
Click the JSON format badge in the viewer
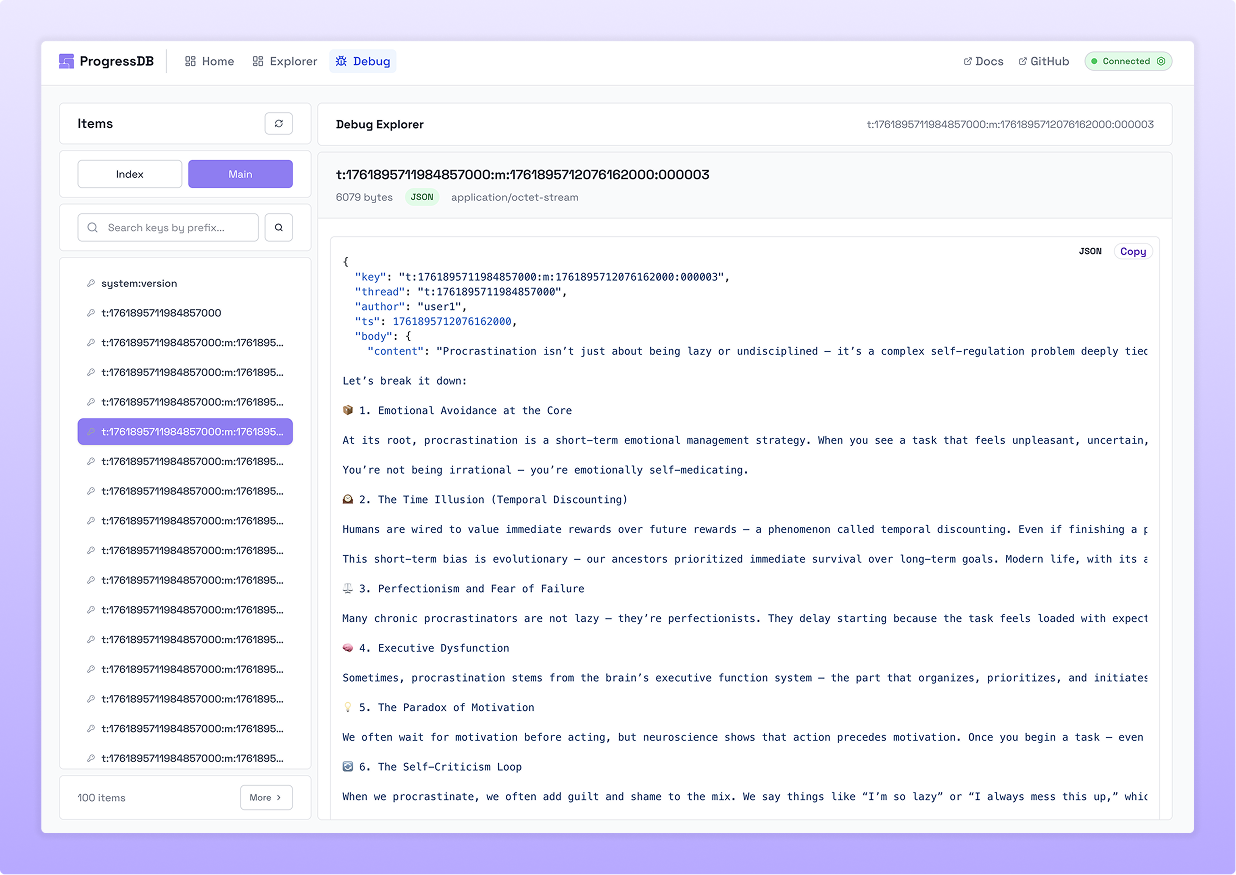[1089, 251]
